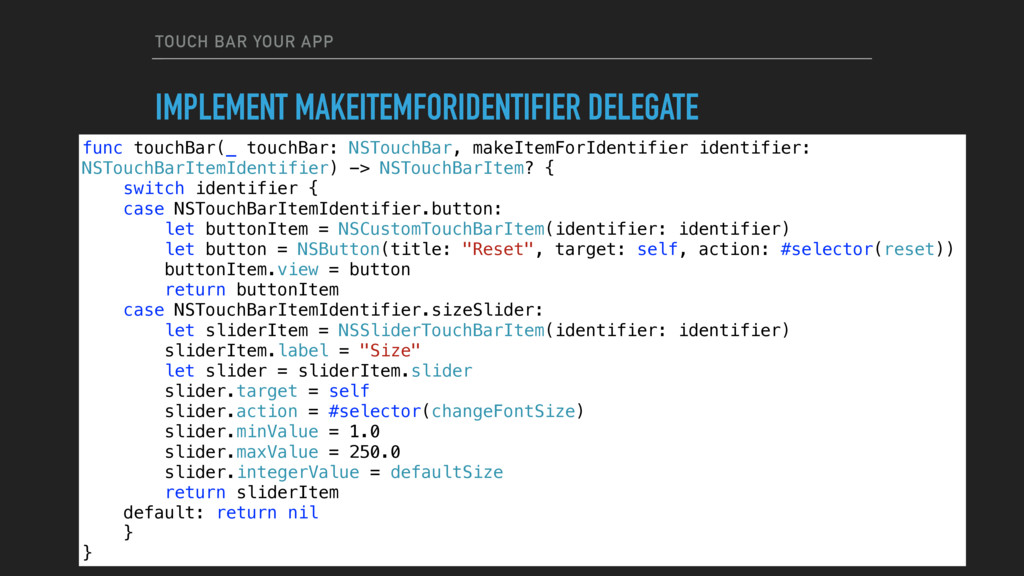Click the func keyword in the code
The width and height of the screenshot is (1024, 576).
point(103,148)
